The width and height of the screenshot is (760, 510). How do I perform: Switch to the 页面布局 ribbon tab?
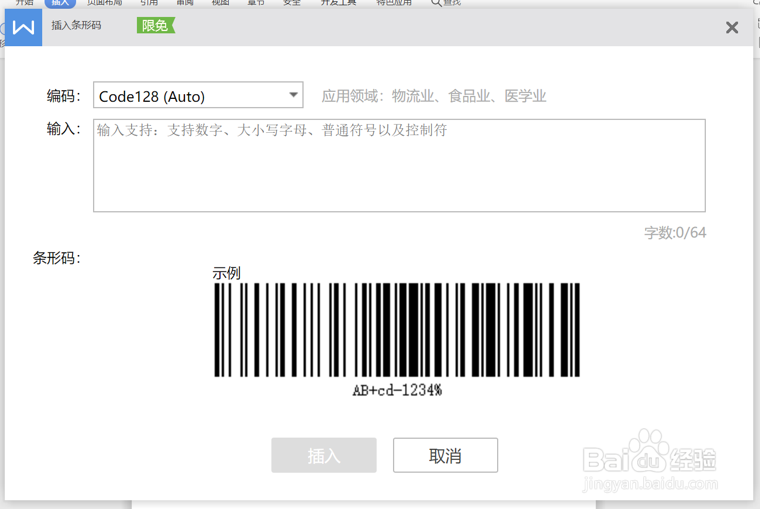coord(105,2)
